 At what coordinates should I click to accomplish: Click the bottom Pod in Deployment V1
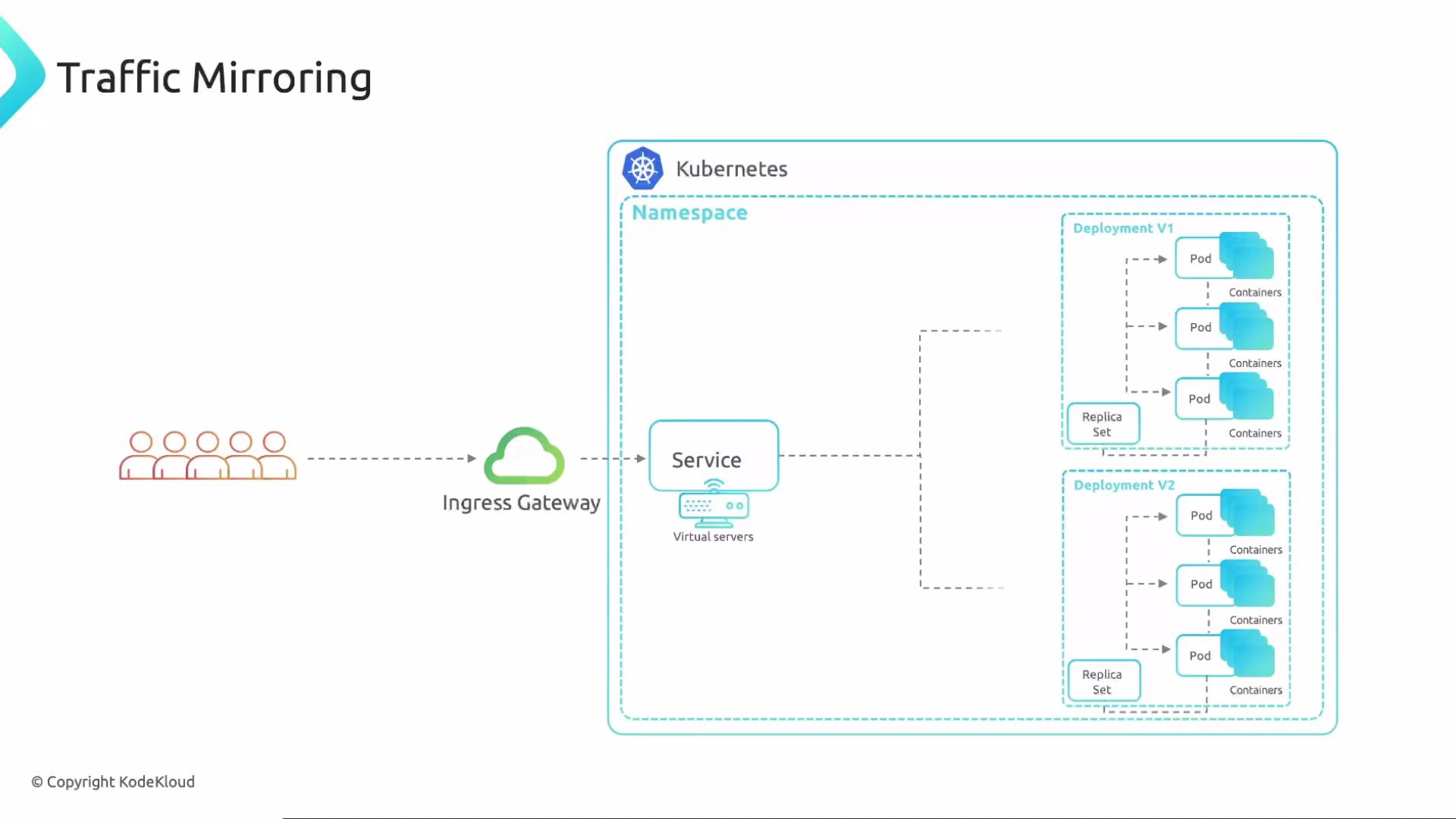pos(1200,399)
